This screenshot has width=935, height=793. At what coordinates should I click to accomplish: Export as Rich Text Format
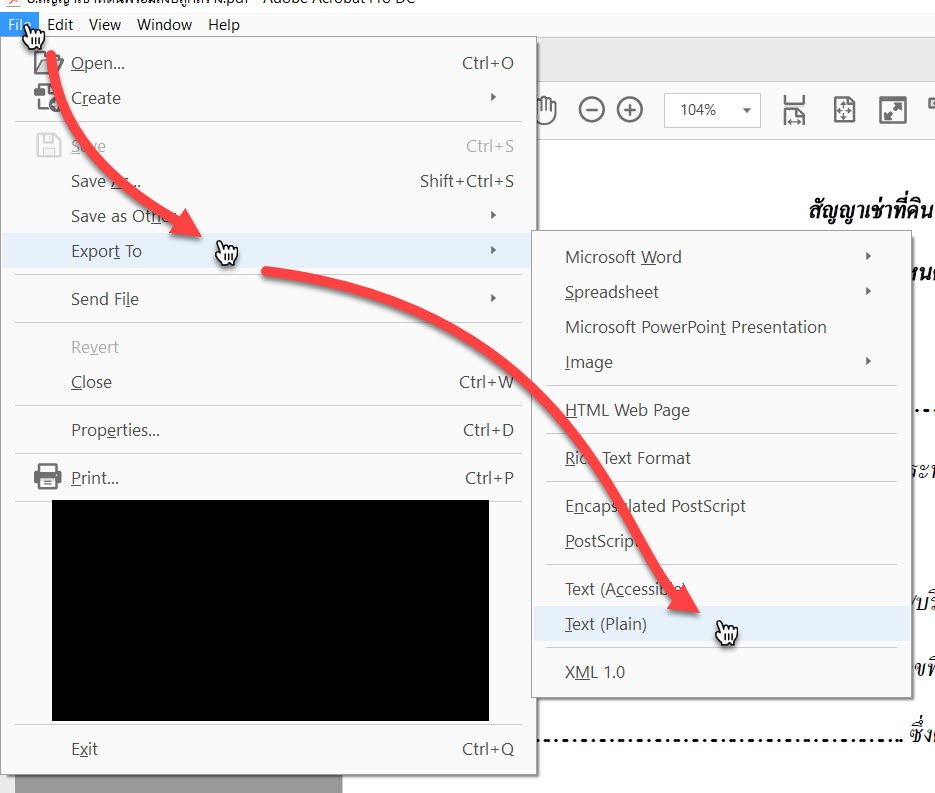pos(722,458)
